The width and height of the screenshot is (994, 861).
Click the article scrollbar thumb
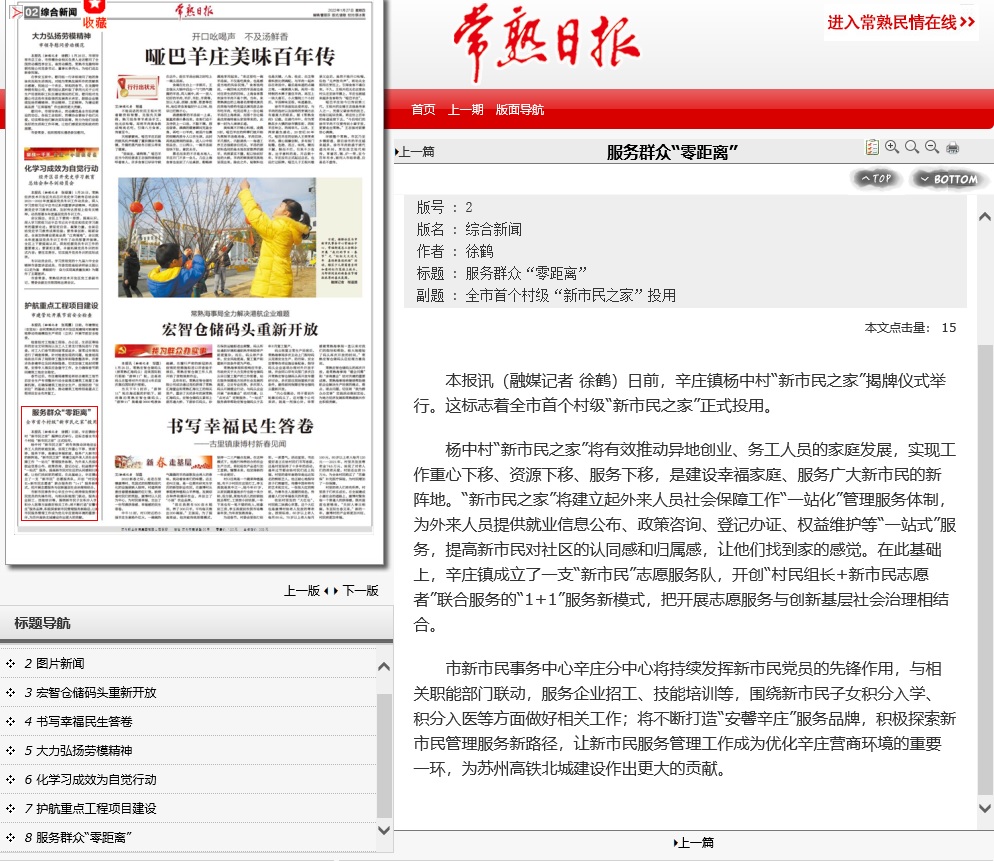984,570
